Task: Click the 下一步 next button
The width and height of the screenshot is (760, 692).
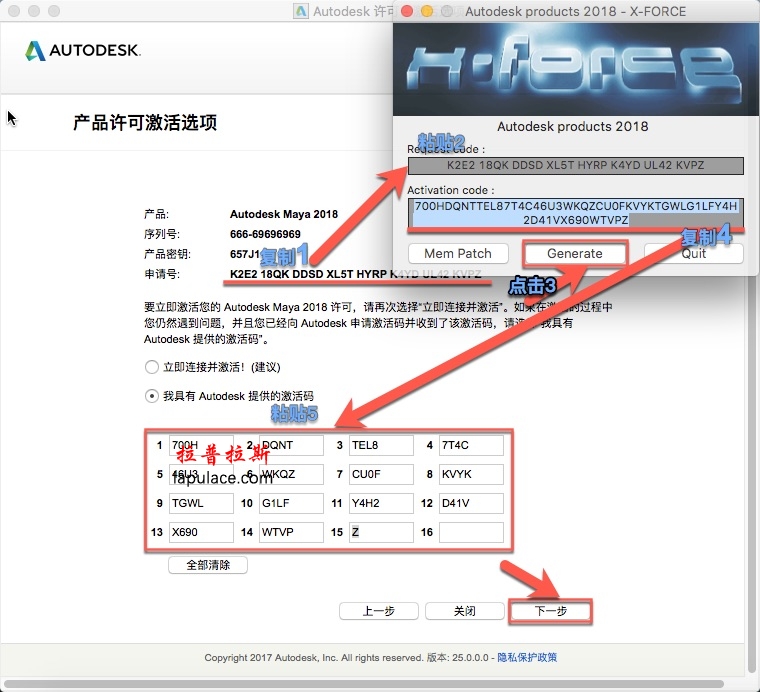Action: pyautogui.click(x=551, y=611)
